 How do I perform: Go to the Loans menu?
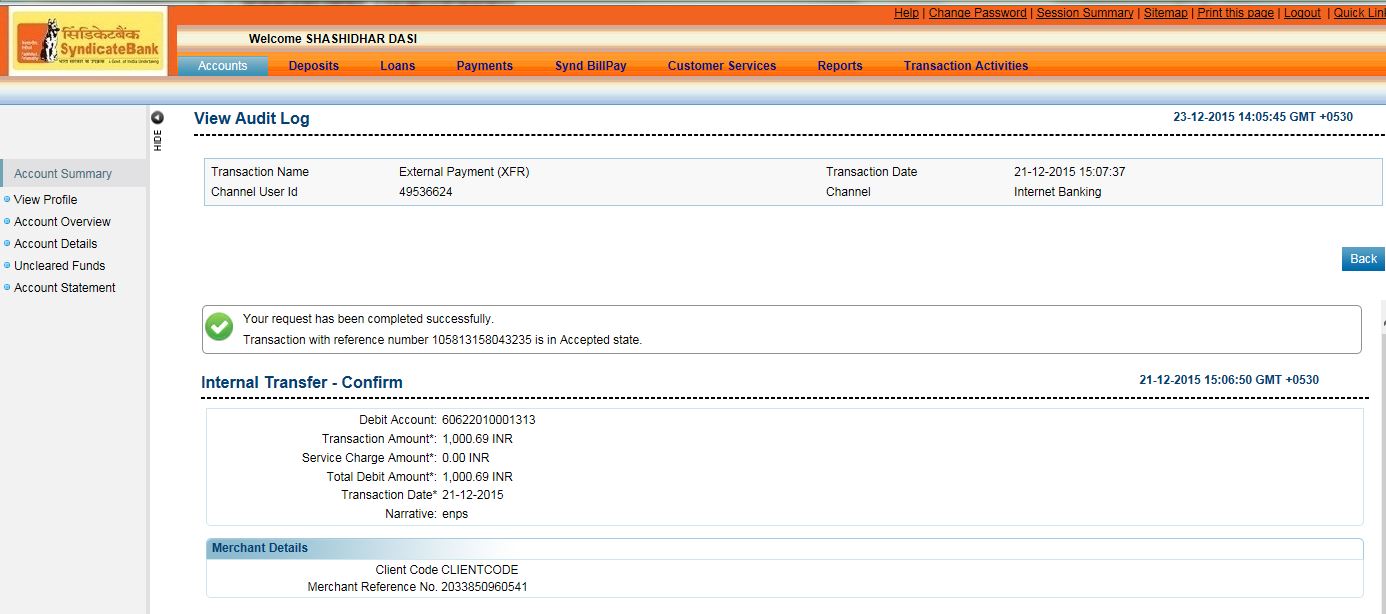397,66
